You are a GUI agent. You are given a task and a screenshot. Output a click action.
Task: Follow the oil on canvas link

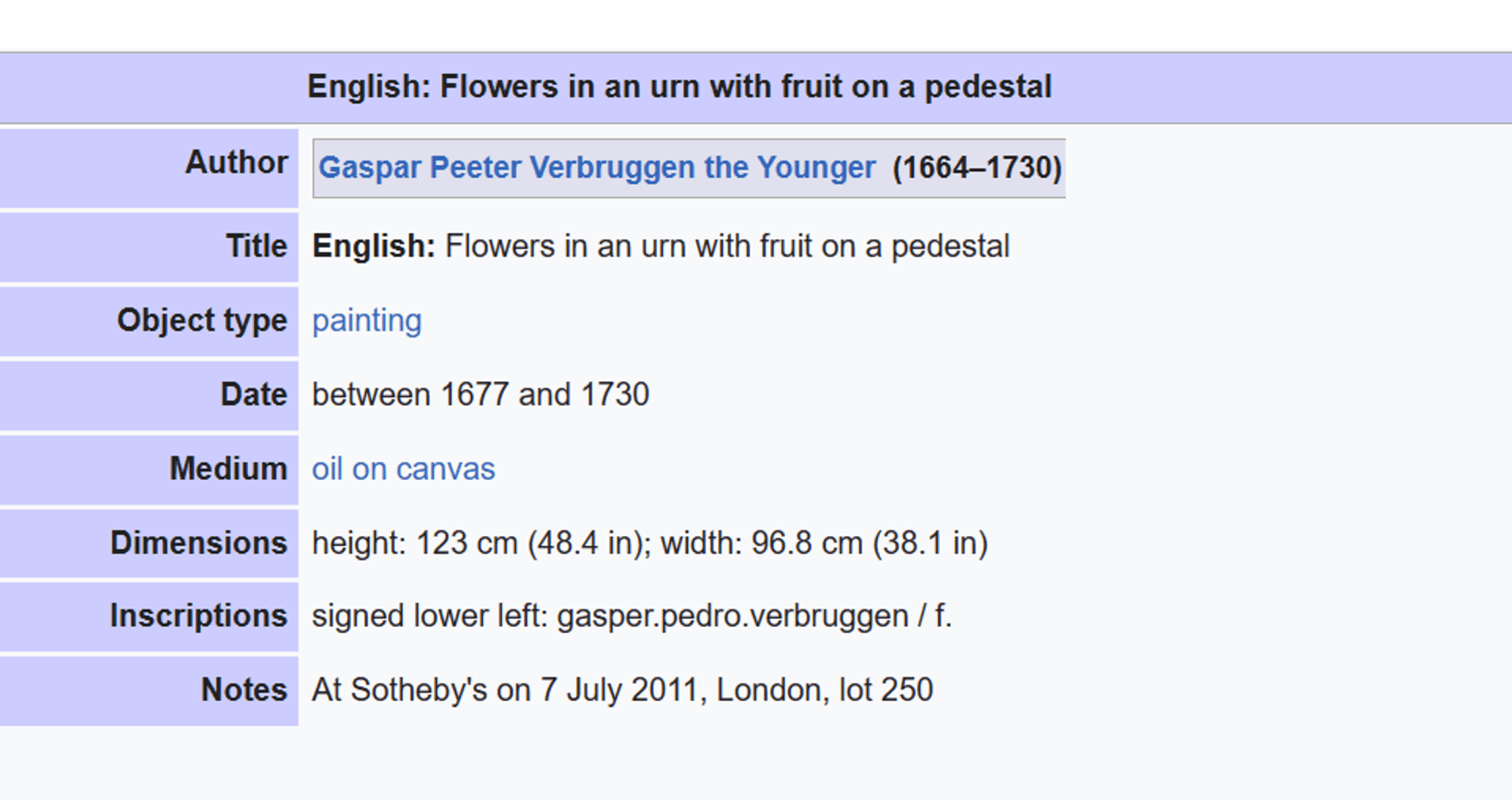pos(403,469)
